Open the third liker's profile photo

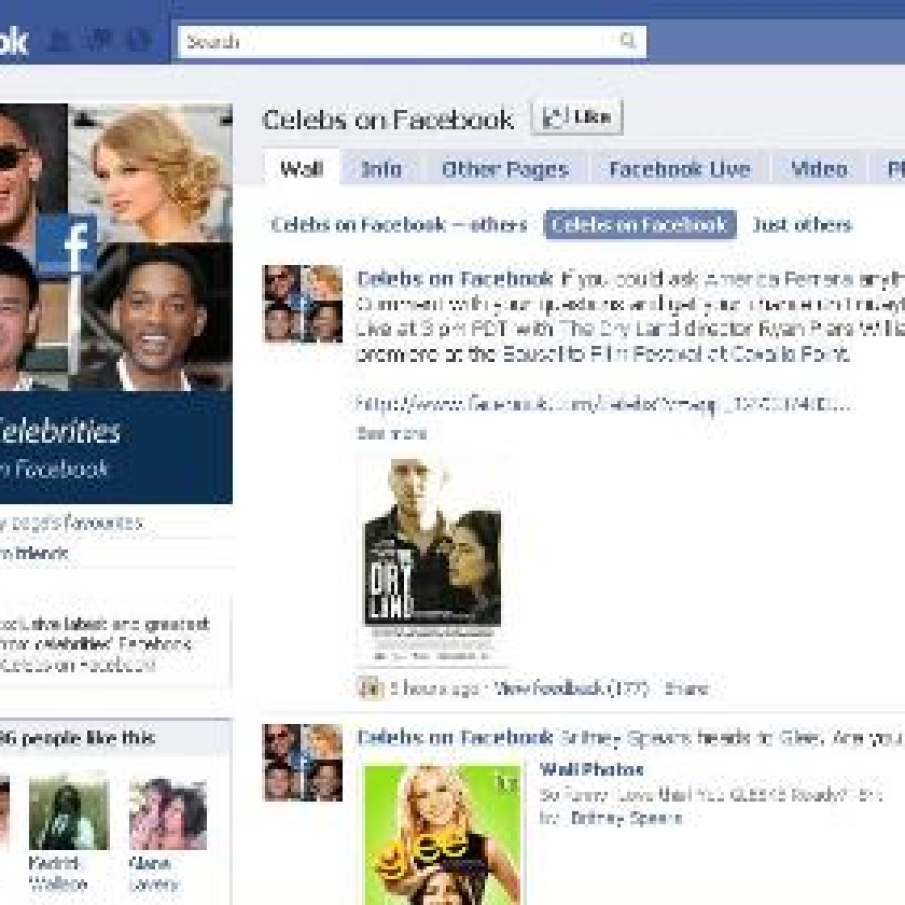(x=168, y=813)
